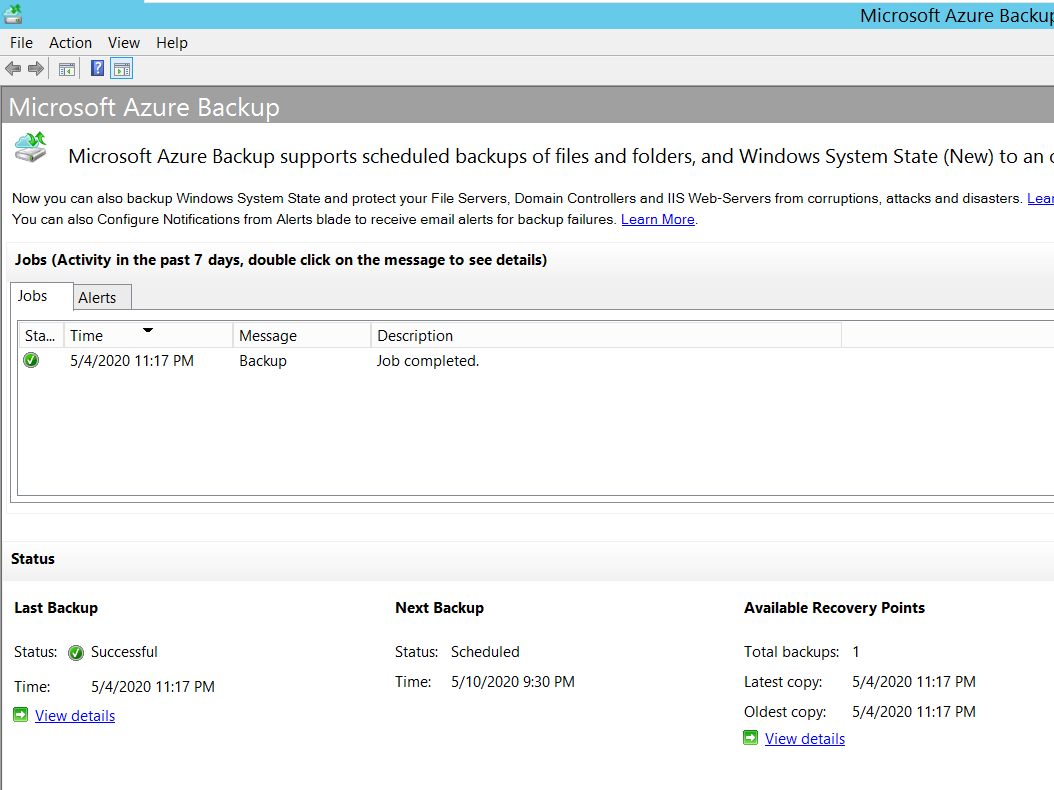This screenshot has height=790, width=1054.
Task: Switch to the Jobs tab
Action: 42,296
